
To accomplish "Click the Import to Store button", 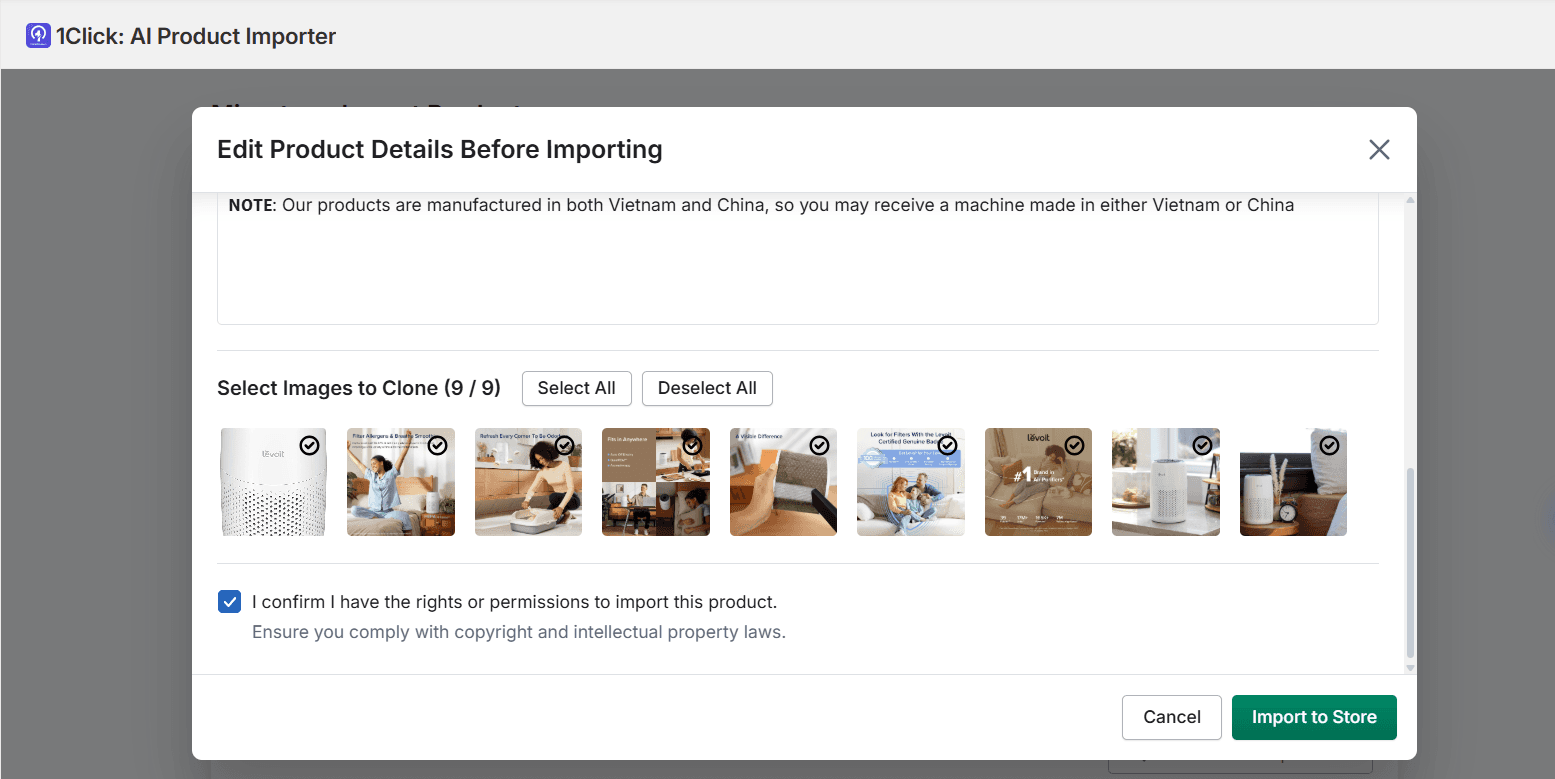I will [x=1314, y=717].
